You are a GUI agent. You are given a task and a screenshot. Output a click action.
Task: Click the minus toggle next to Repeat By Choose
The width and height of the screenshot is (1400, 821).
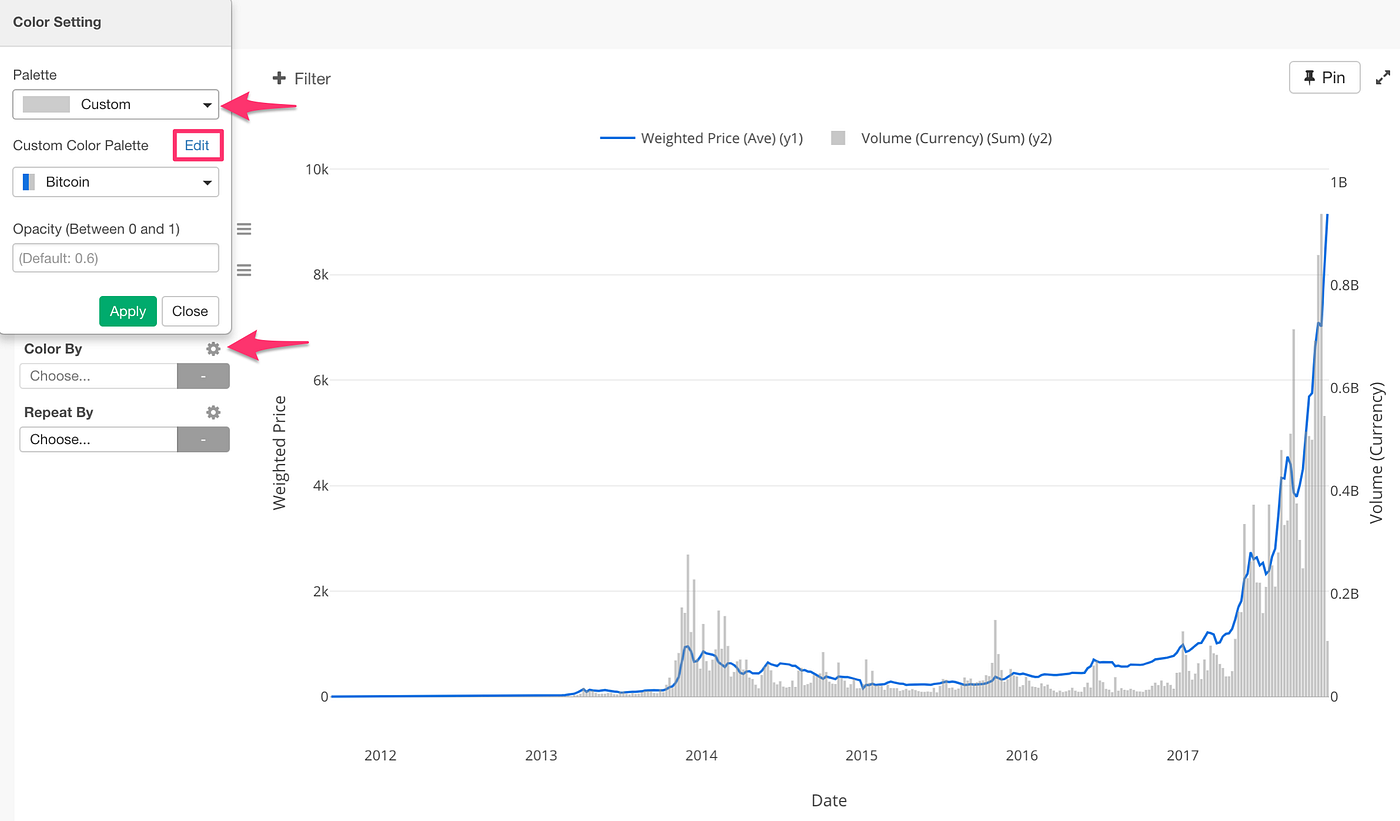click(203, 439)
